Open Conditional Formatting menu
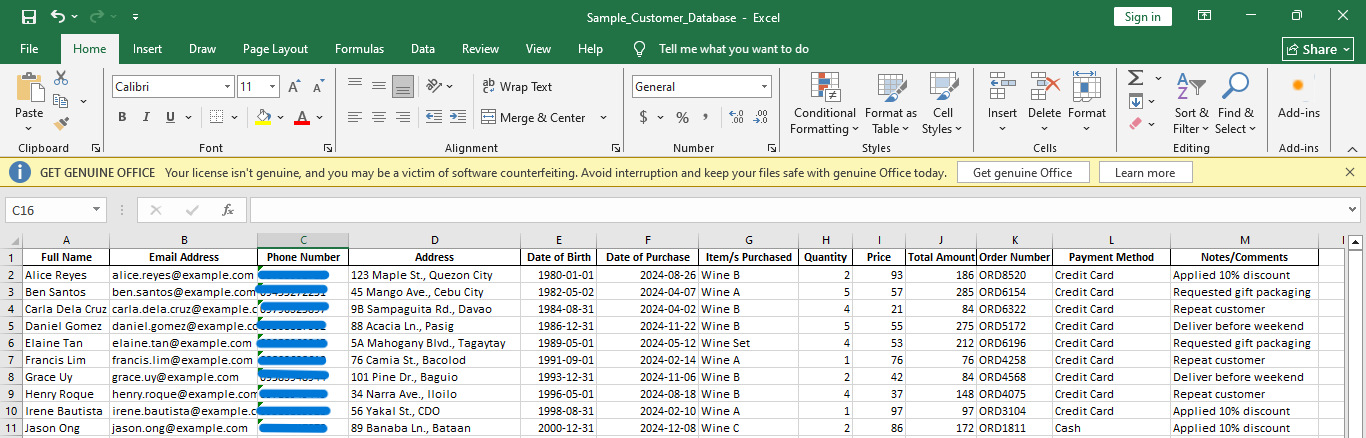 click(824, 104)
